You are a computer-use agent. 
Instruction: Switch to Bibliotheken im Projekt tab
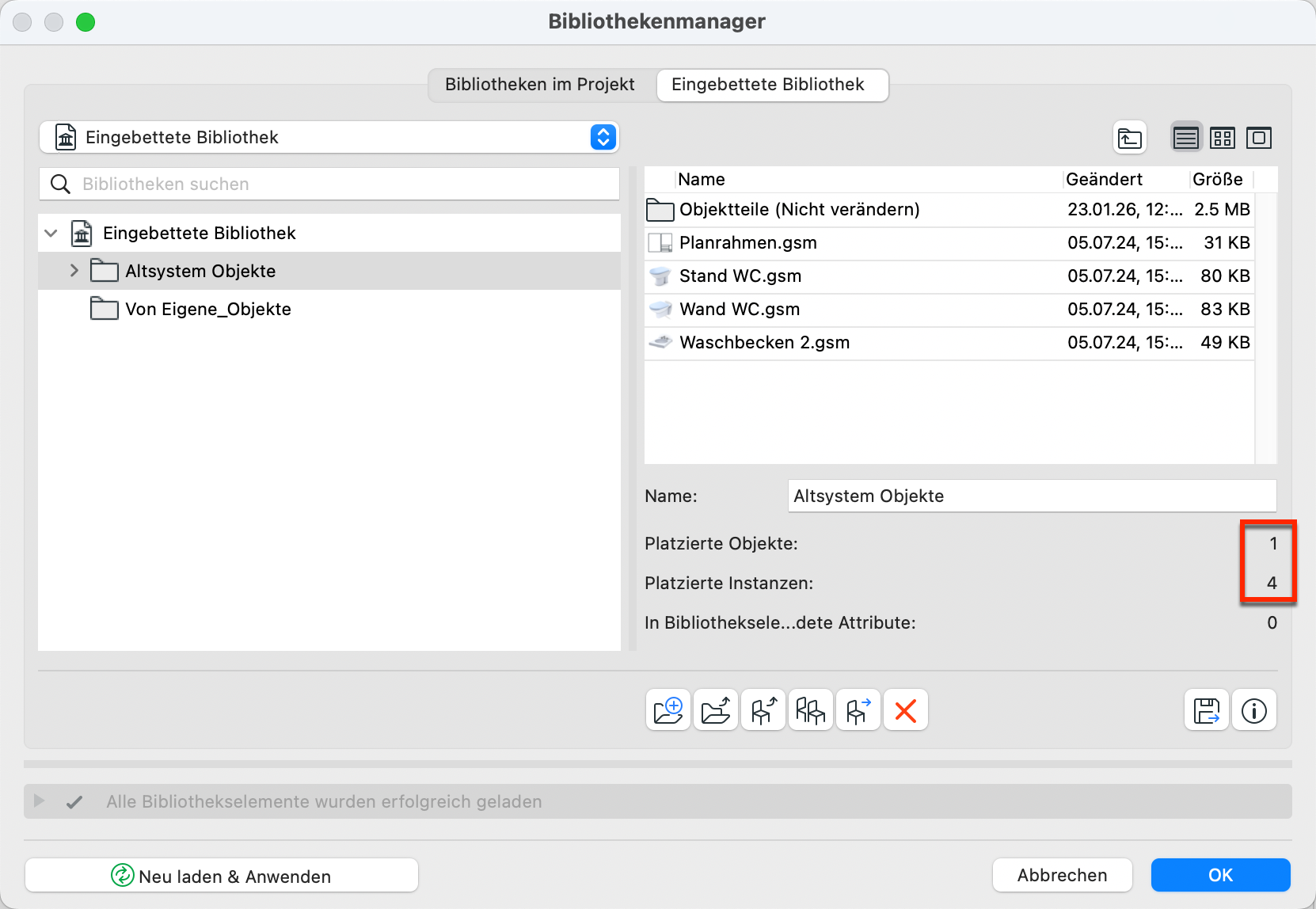(540, 85)
